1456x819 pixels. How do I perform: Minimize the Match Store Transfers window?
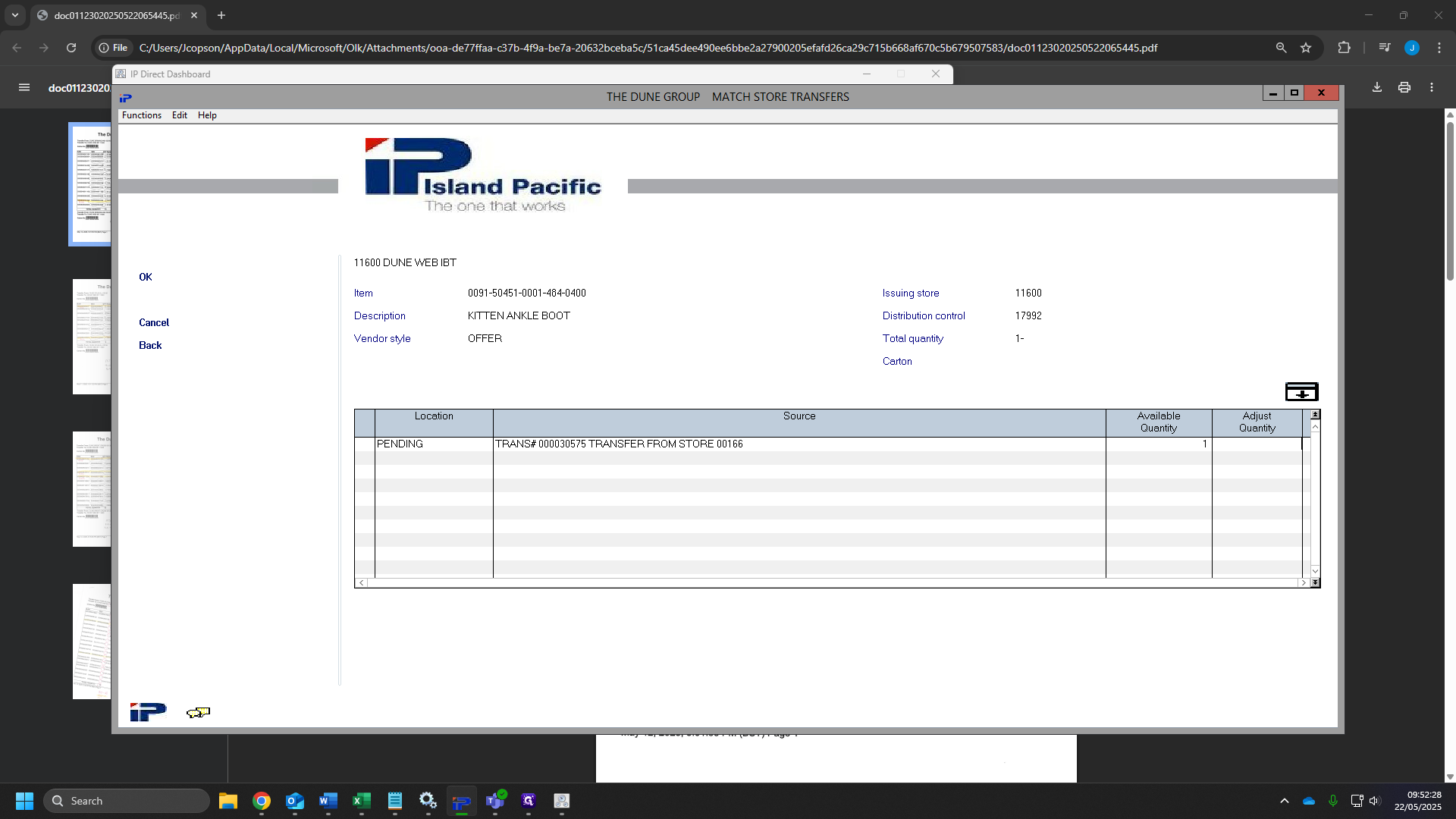[1273, 93]
